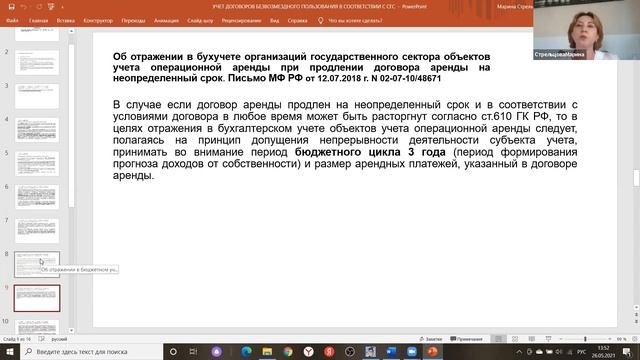Viewport: 640px width, 360px height.
Task: Open the notification center icon
Action: (x=627, y=351)
